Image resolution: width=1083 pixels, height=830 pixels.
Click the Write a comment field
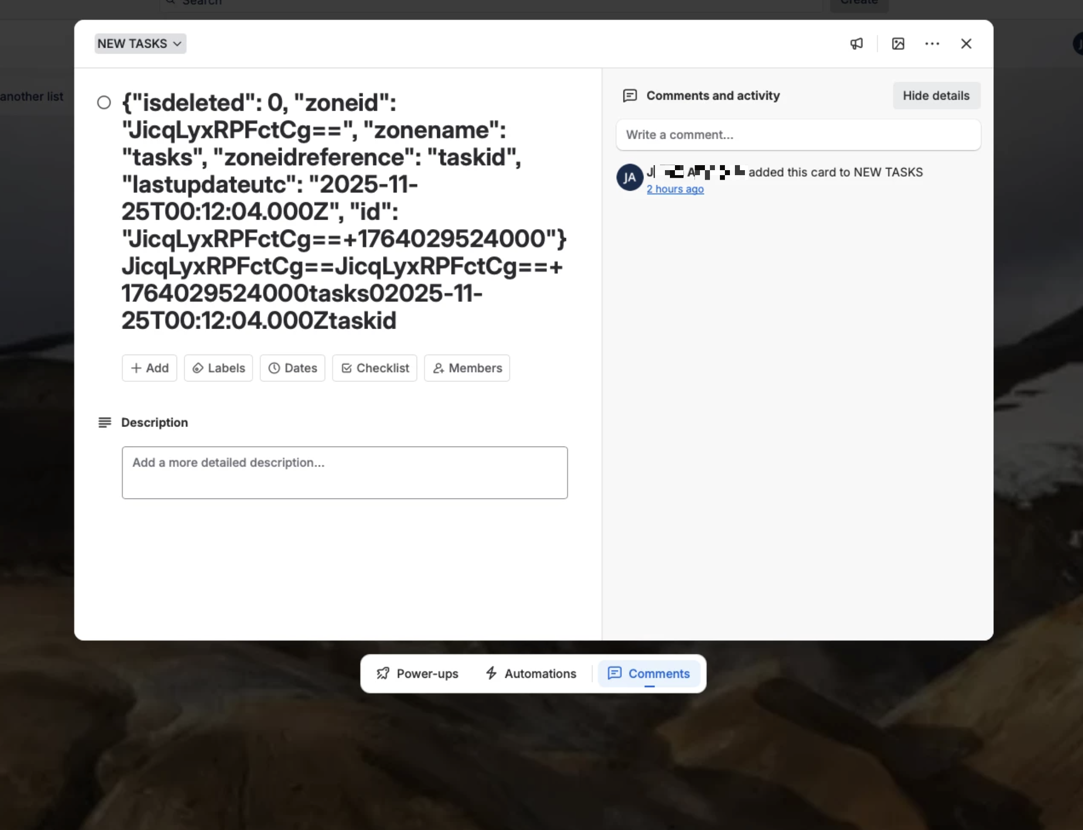click(x=797, y=135)
